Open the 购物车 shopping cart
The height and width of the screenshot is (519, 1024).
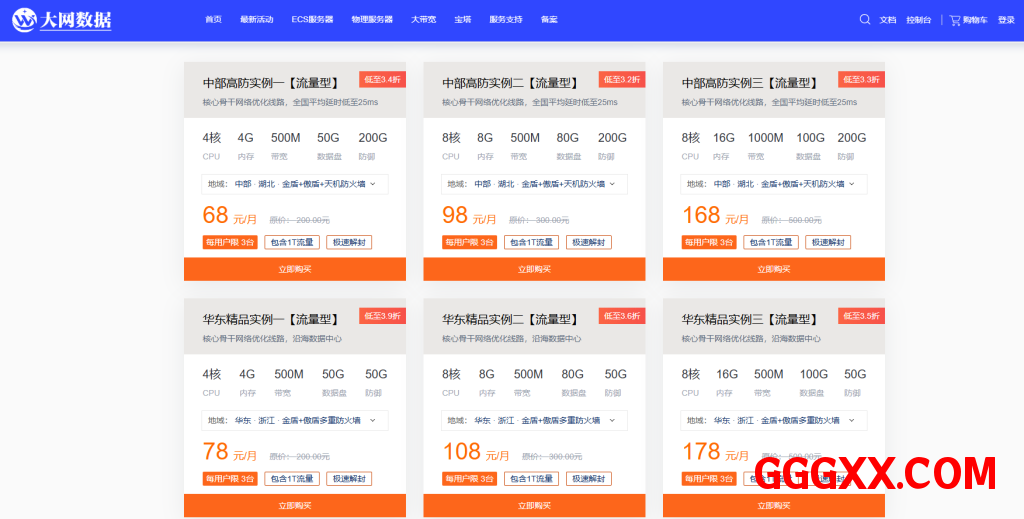pyautogui.click(x=968, y=20)
